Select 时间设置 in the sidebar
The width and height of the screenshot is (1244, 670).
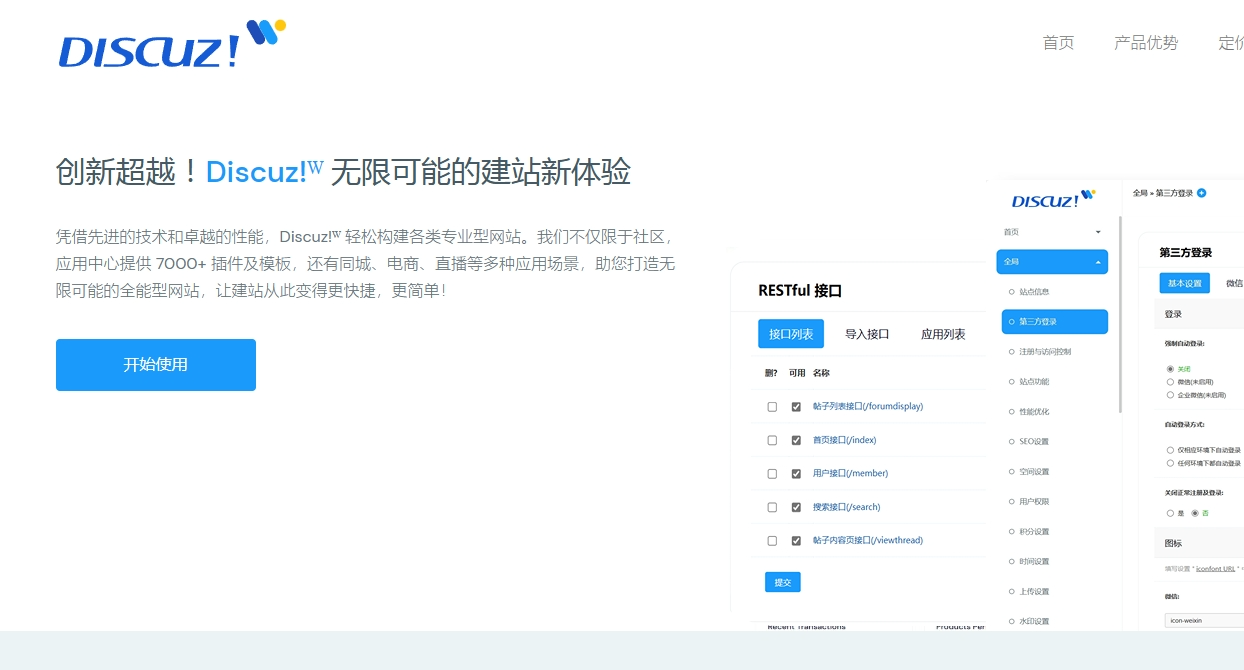[x=1034, y=562]
